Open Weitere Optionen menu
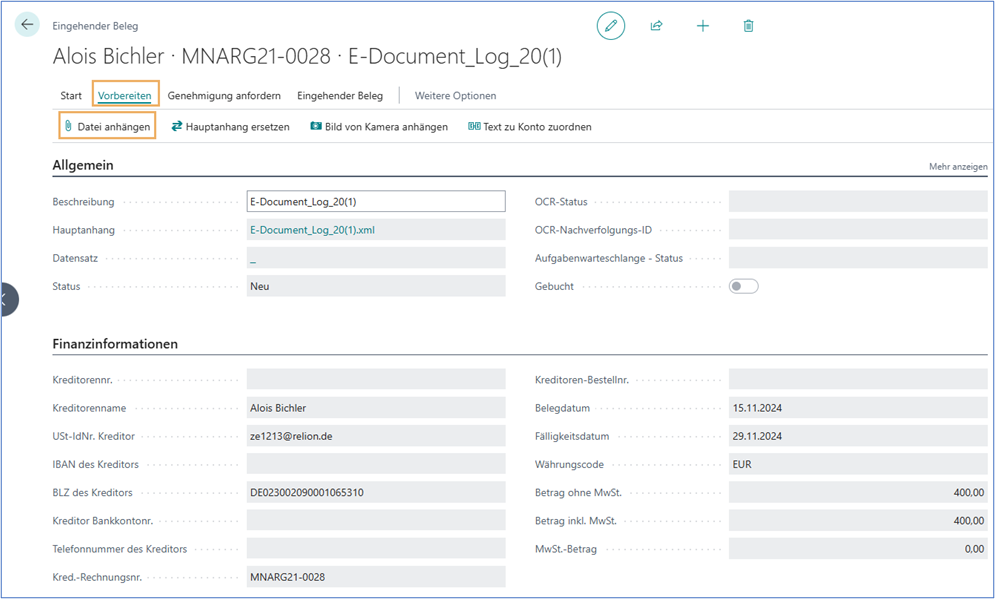995x599 pixels. [x=455, y=96]
